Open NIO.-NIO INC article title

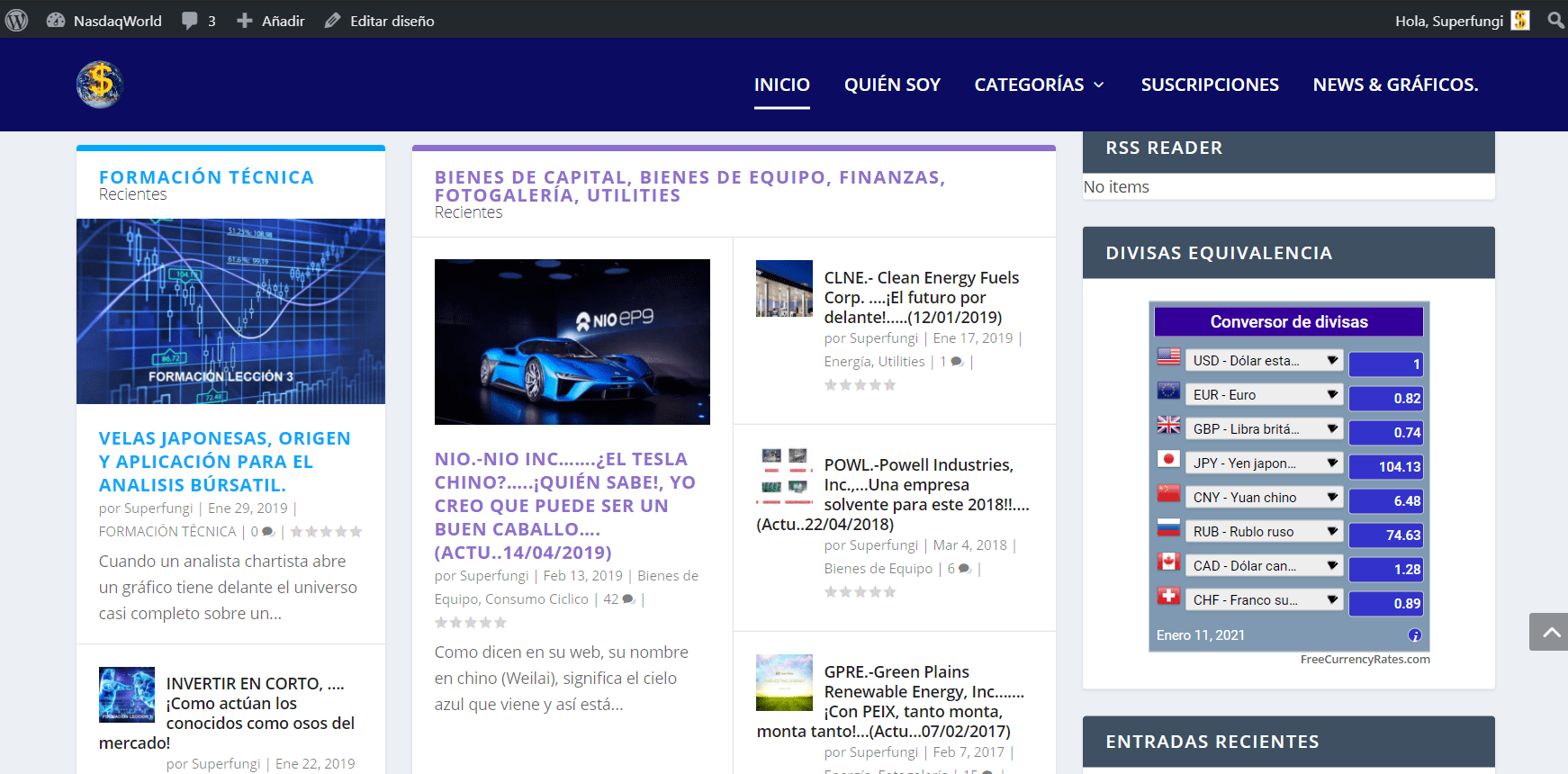[x=565, y=506]
